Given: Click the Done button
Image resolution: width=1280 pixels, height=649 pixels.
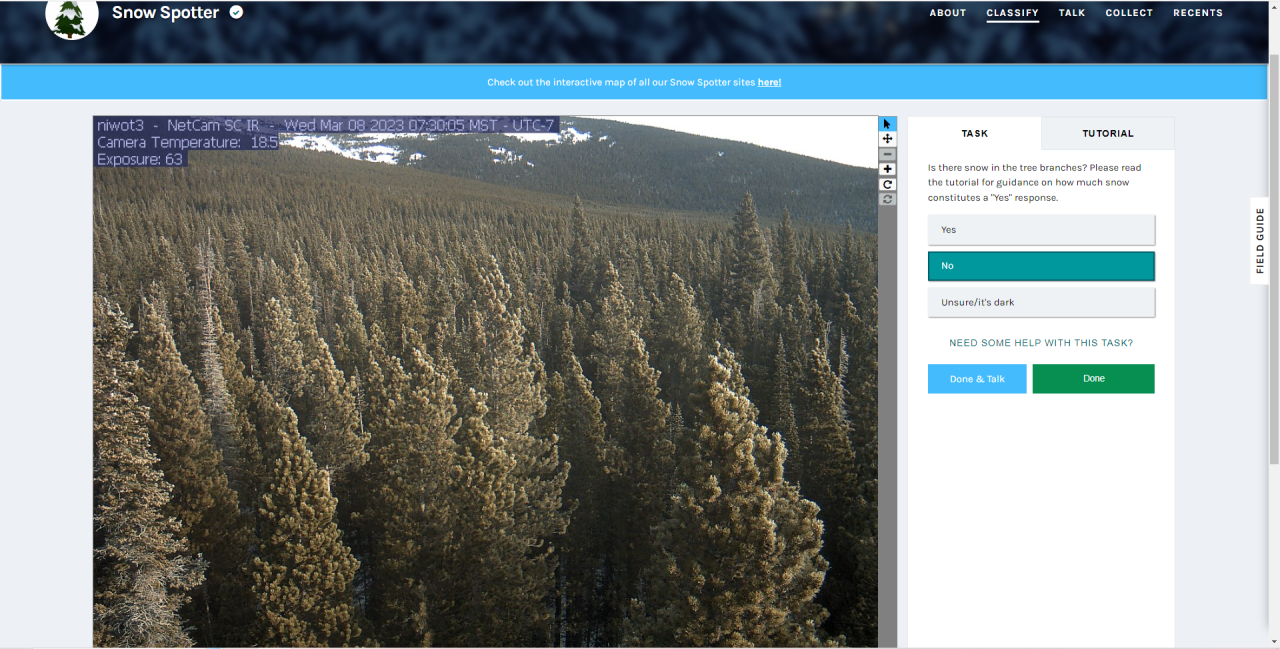Looking at the screenshot, I should point(1093,379).
